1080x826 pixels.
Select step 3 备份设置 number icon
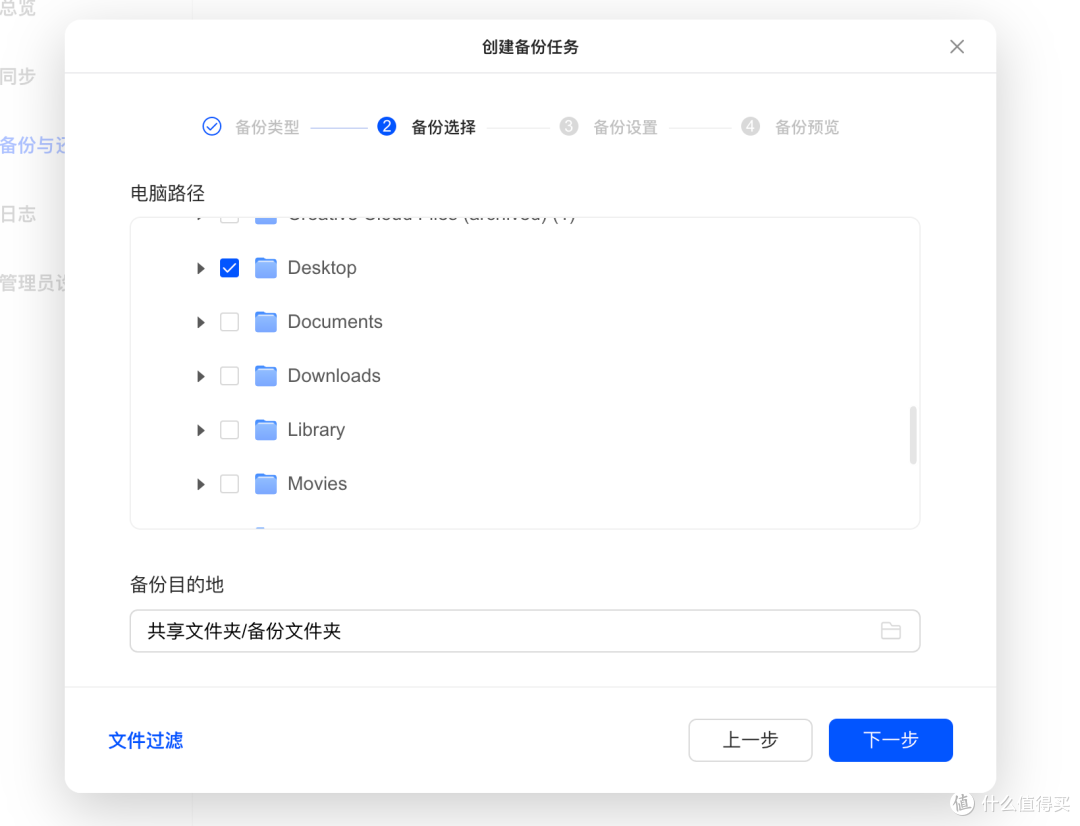[x=568, y=127]
